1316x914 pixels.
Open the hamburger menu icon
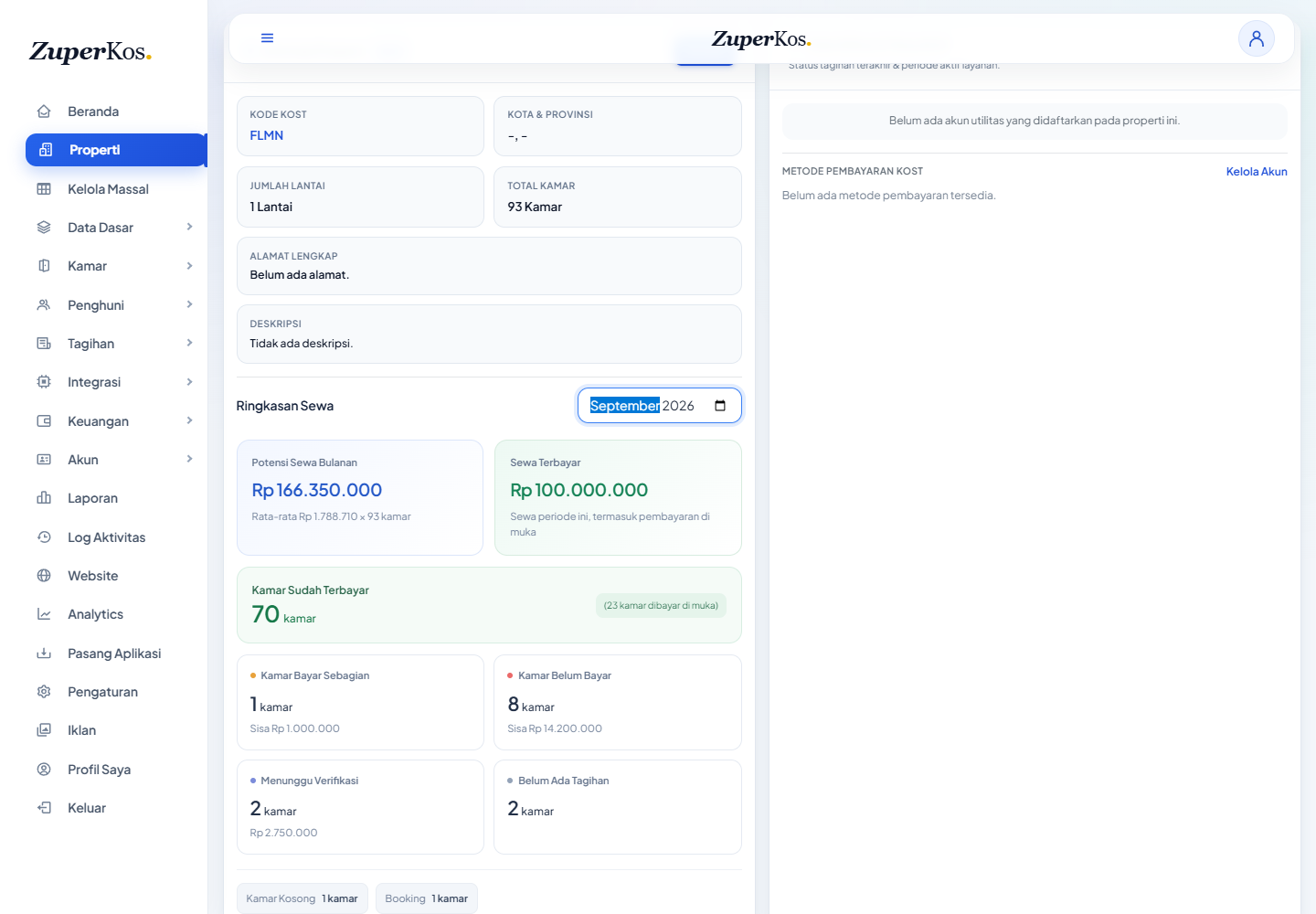(267, 38)
